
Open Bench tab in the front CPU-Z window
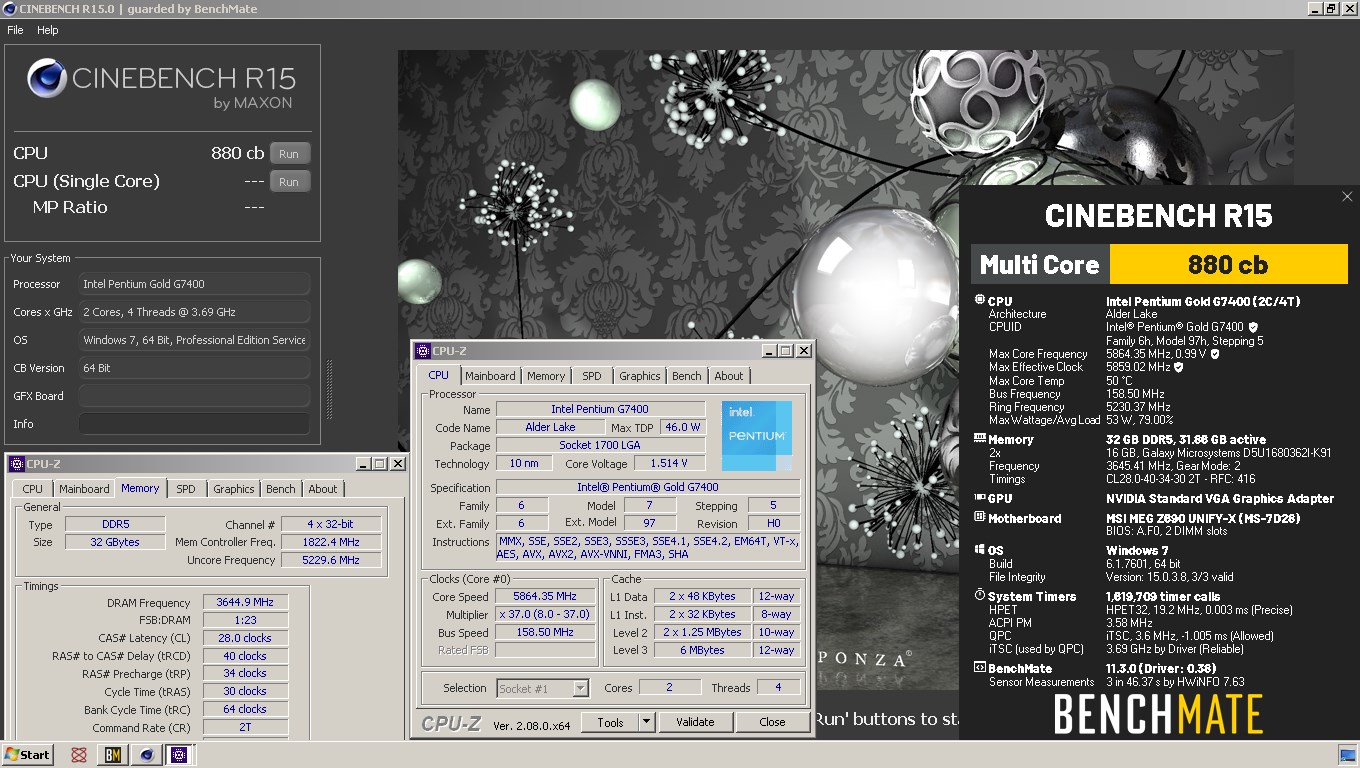(686, 376)
